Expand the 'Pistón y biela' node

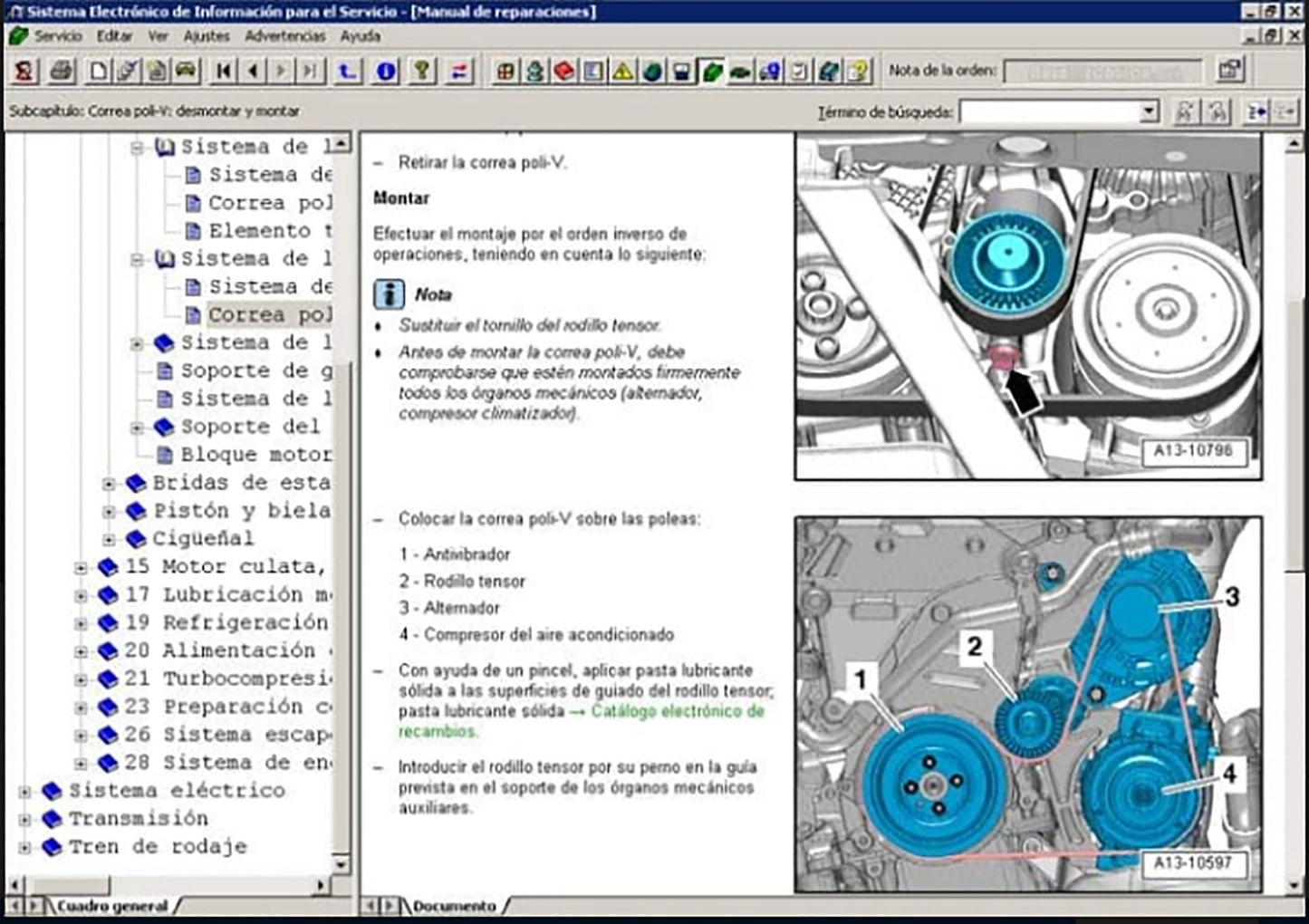pyautogui.click(x=109, y=512)
